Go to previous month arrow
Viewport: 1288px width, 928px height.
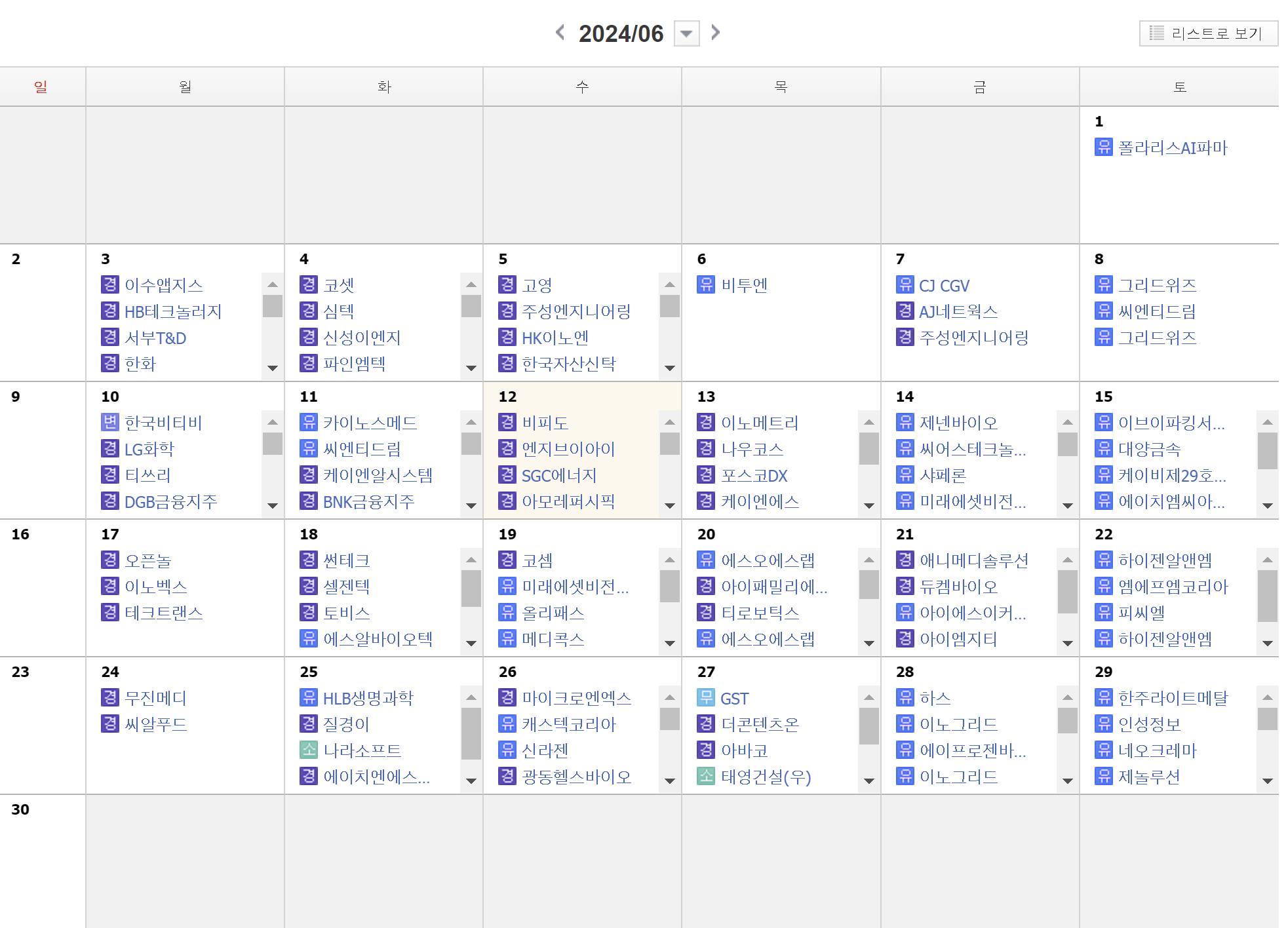point(560,32)
